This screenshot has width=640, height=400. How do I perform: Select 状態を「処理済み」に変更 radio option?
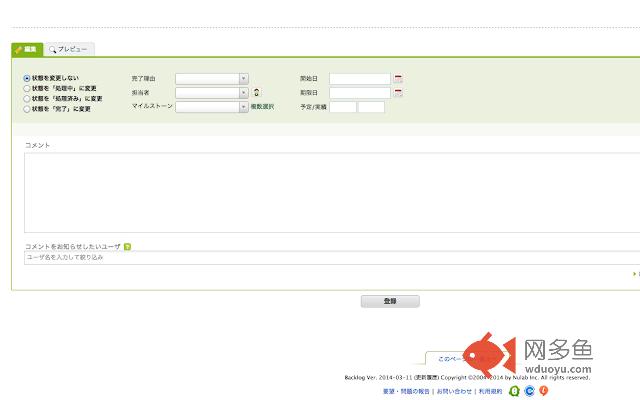coord(27,98)
